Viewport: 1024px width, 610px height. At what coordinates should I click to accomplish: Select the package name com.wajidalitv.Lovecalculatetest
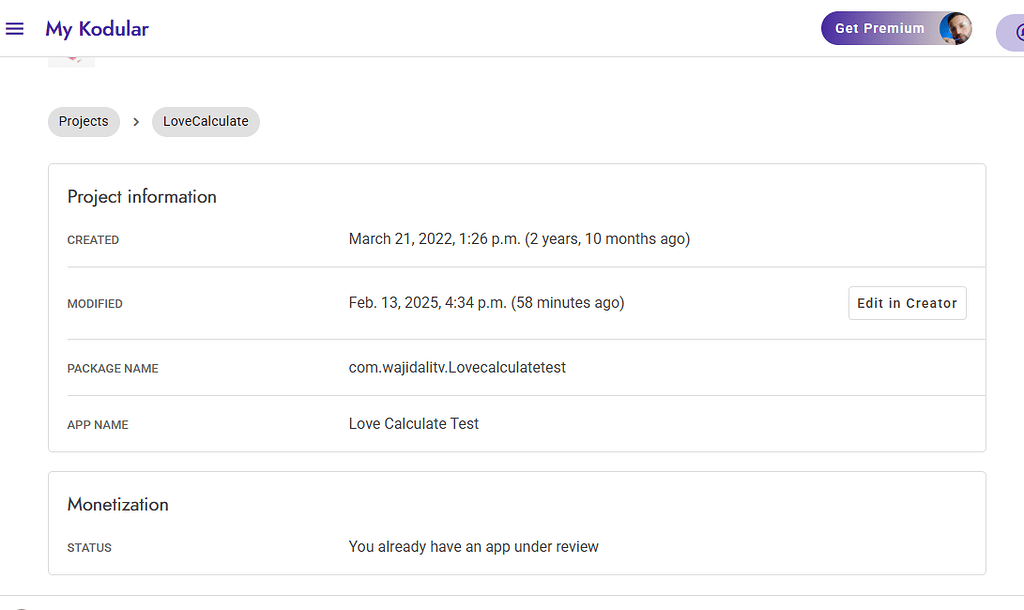click(x=457, y=367)
